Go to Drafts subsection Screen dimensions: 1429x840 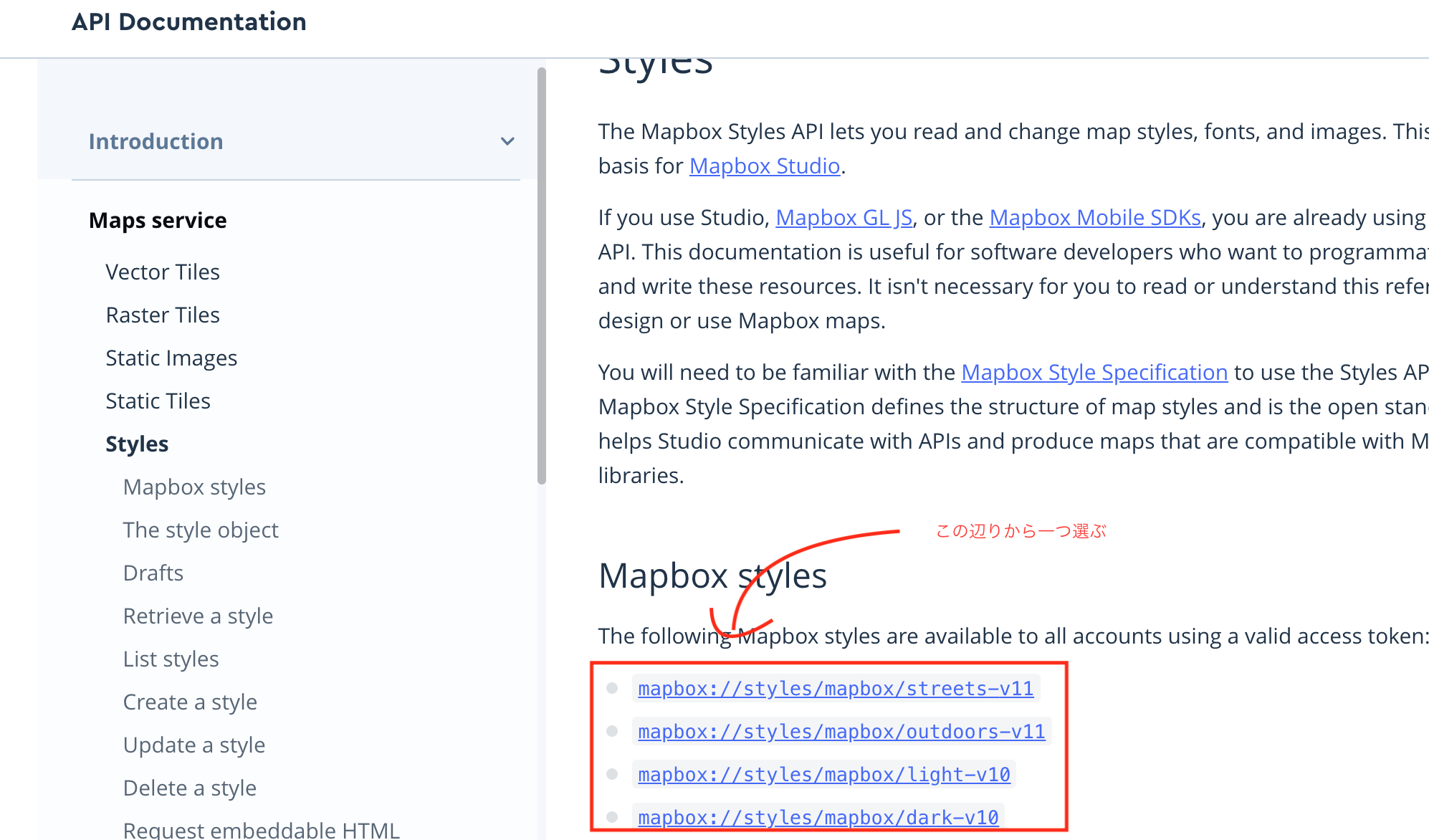click(153, 573)
